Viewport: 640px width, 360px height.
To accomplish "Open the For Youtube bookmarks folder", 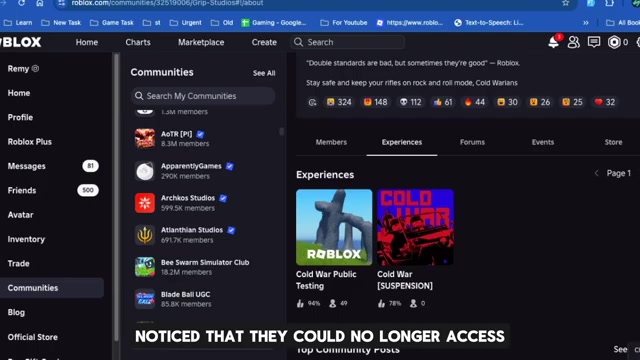I will pos(344,23).
